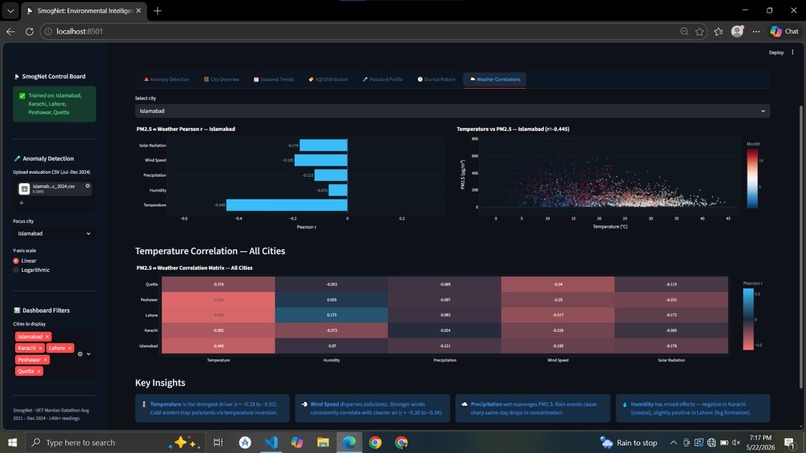Click the Quetta Wind Speed -0.34 heatmap cell

558,284
